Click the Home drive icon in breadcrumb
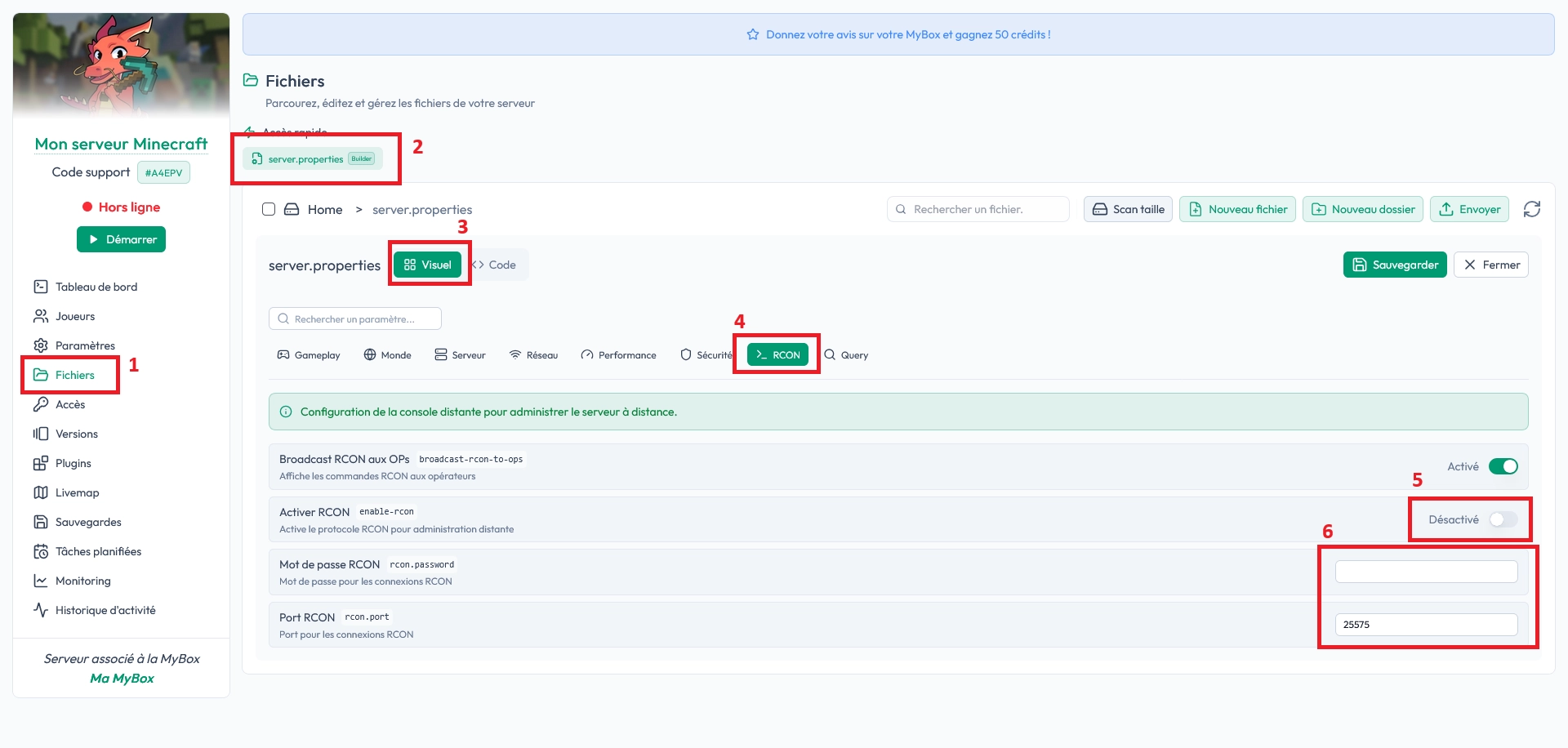 click(292, 209)
